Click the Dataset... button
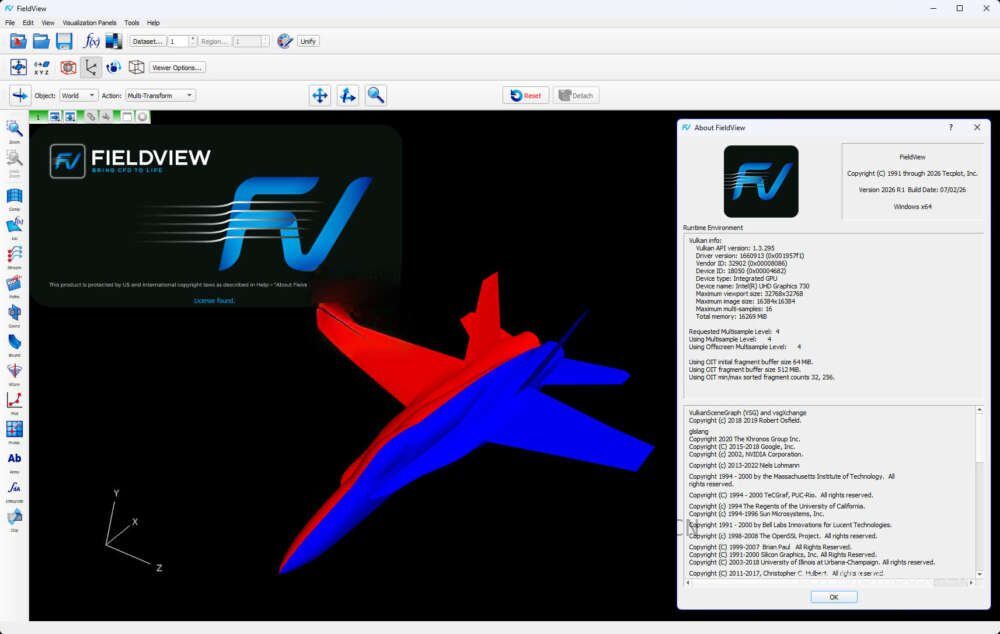The height and width of the screenshot is (634, 1000). click(147, 41)
